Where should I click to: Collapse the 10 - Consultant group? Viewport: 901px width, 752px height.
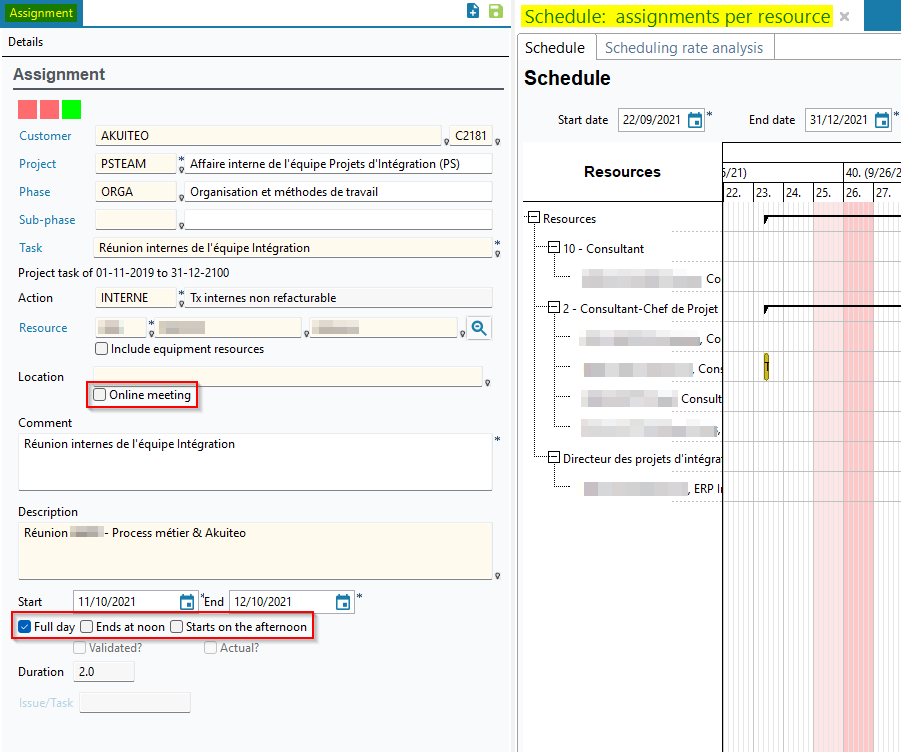coord(553,248)
